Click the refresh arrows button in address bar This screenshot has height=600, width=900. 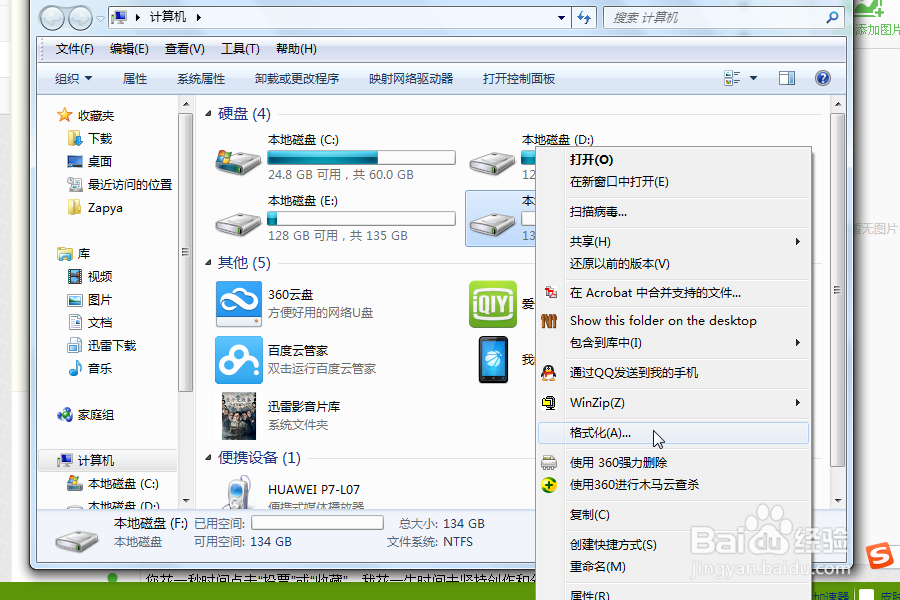pos(584,18)
